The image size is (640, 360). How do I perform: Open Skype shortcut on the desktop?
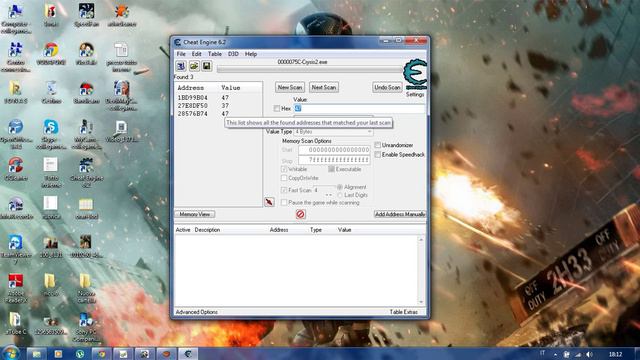click(51, 135)
